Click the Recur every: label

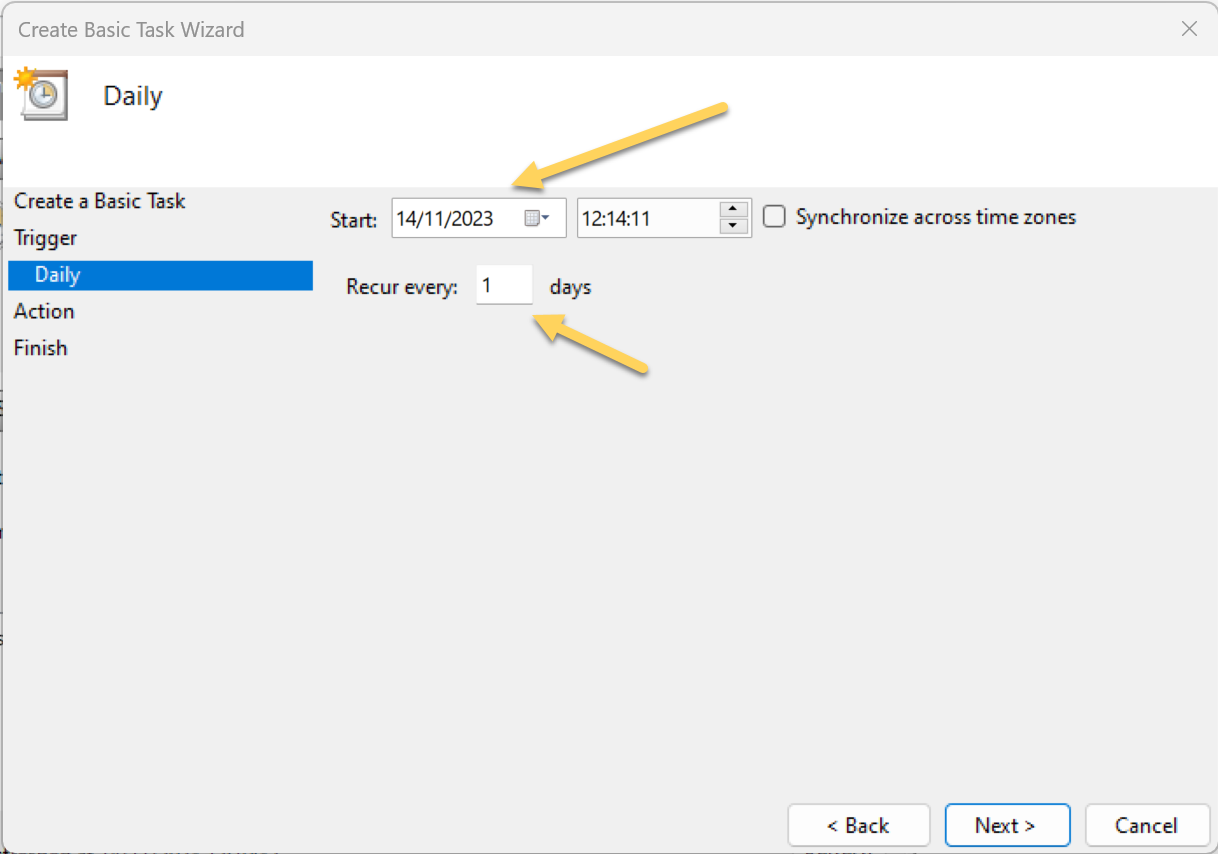point(402,287)
